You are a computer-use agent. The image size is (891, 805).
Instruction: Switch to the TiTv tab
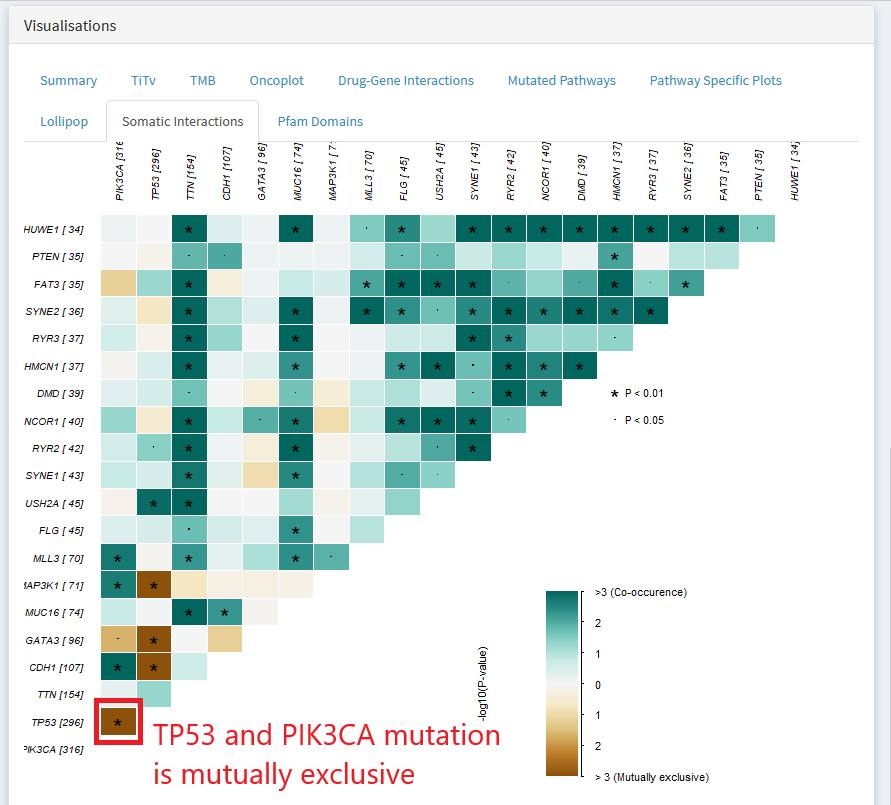coord(143,81)
